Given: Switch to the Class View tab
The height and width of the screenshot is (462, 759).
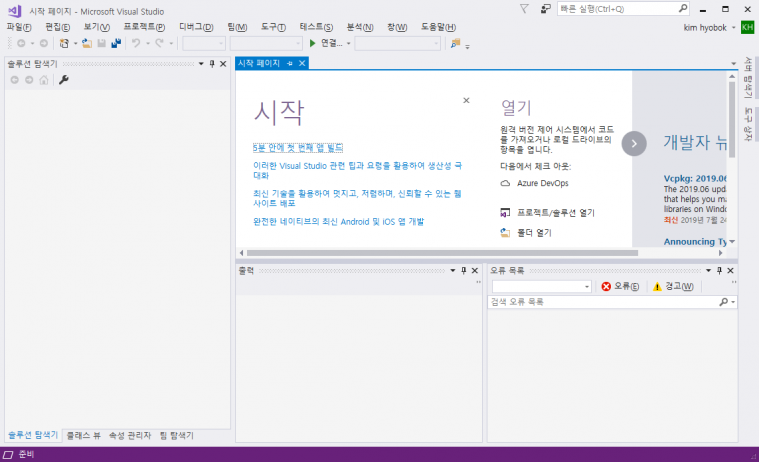Looking at the screenshot, I should click(x=83, y=435).
